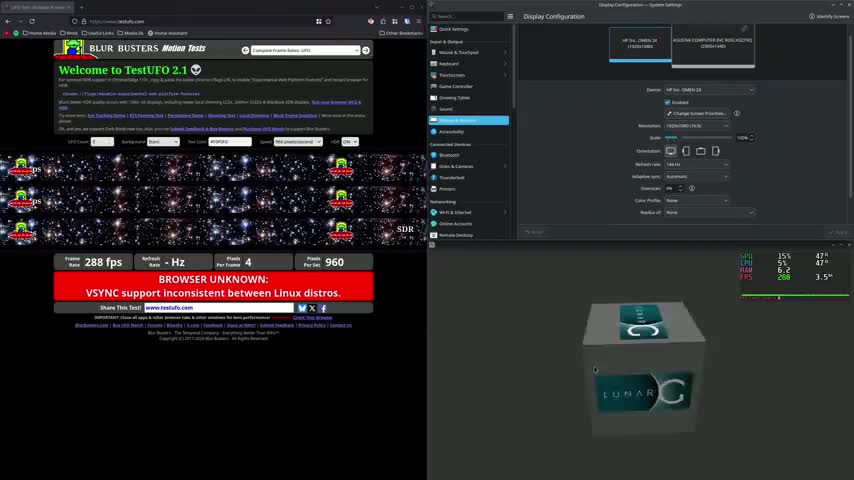Bookmark this page with the star icon
854x480 pixels.
click(x=329, y=21)
